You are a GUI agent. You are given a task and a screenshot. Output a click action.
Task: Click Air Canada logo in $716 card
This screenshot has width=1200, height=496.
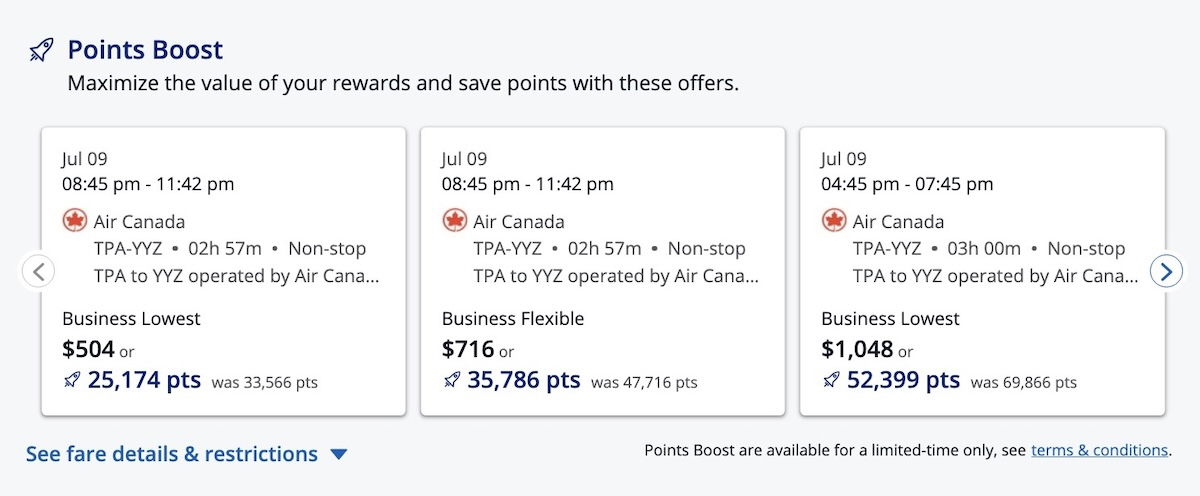coord(454,221)
